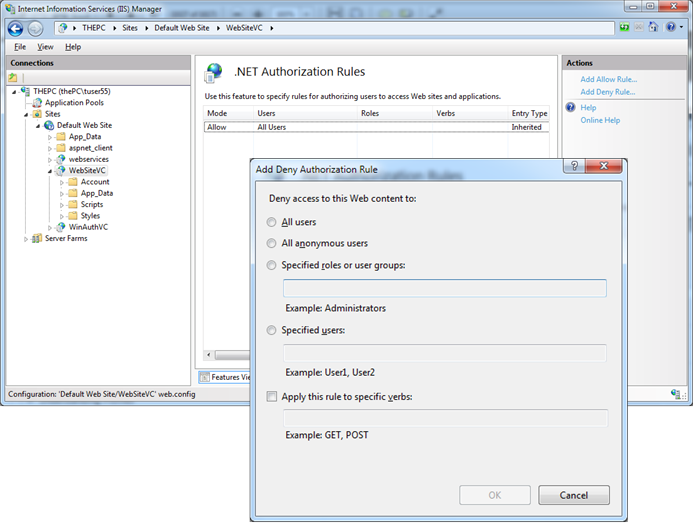
Task: Click the specific verbs text field
Action: (445, 418)
